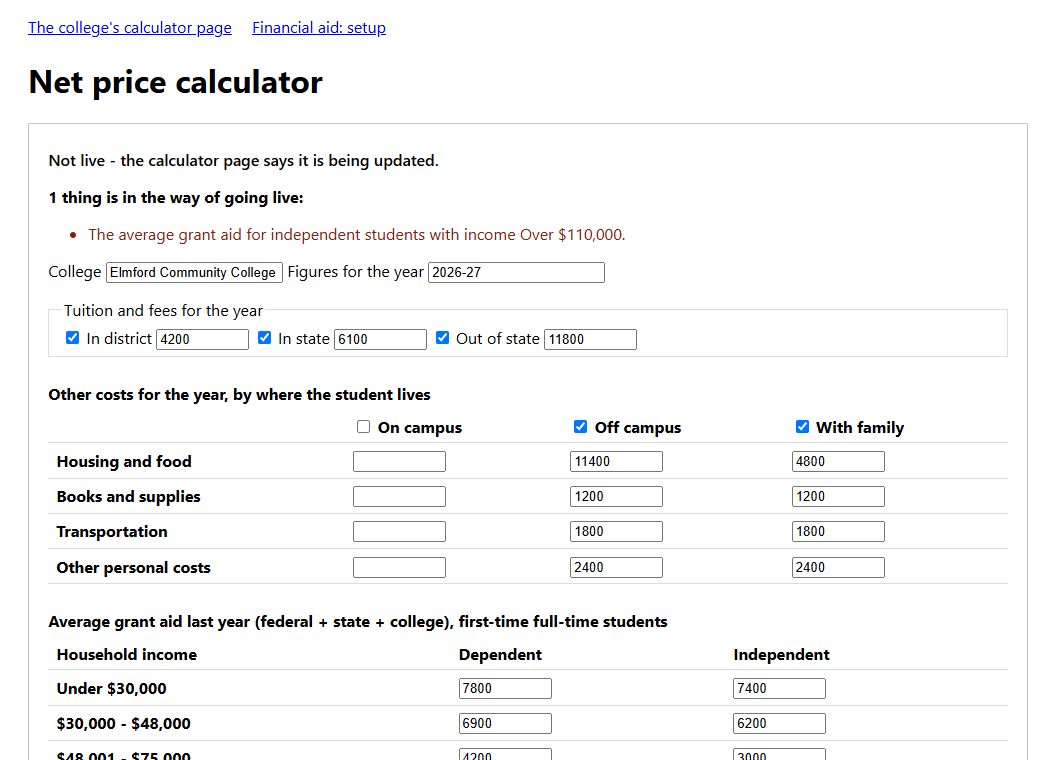Click the Out of state tuition field
1056x760 pixels.
[591, 339]
